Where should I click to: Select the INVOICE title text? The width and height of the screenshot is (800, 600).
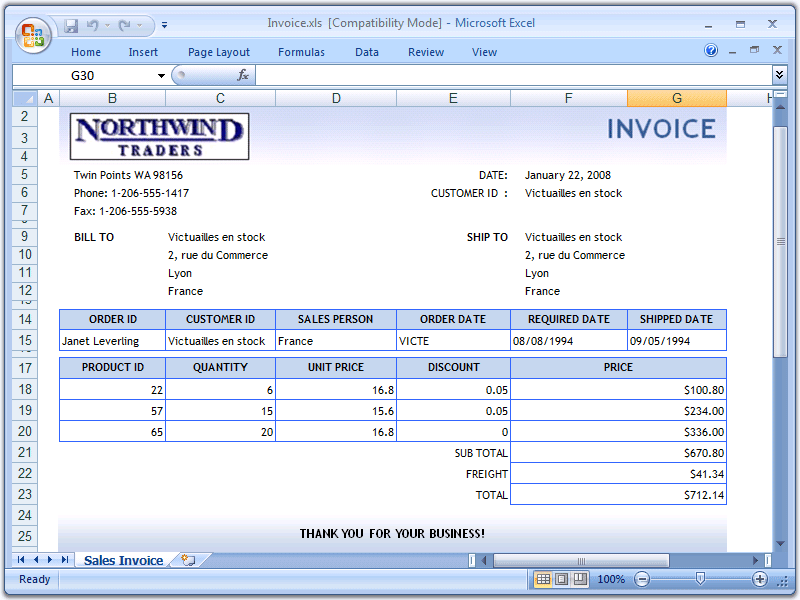pyautogui.click(x=661, y=129)
